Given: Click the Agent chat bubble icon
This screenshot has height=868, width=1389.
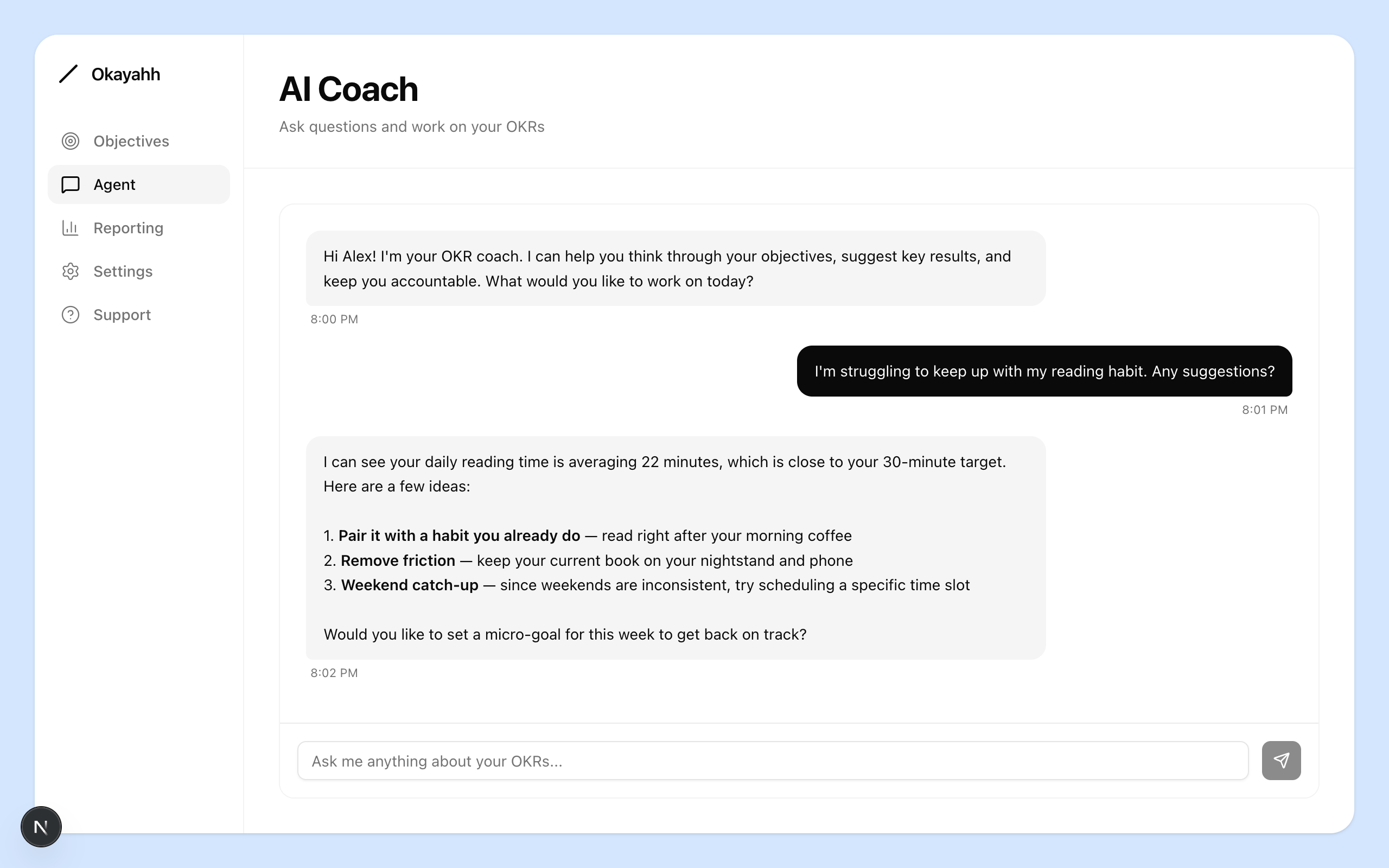Looking at the screenshot, I should coord(70,184).
